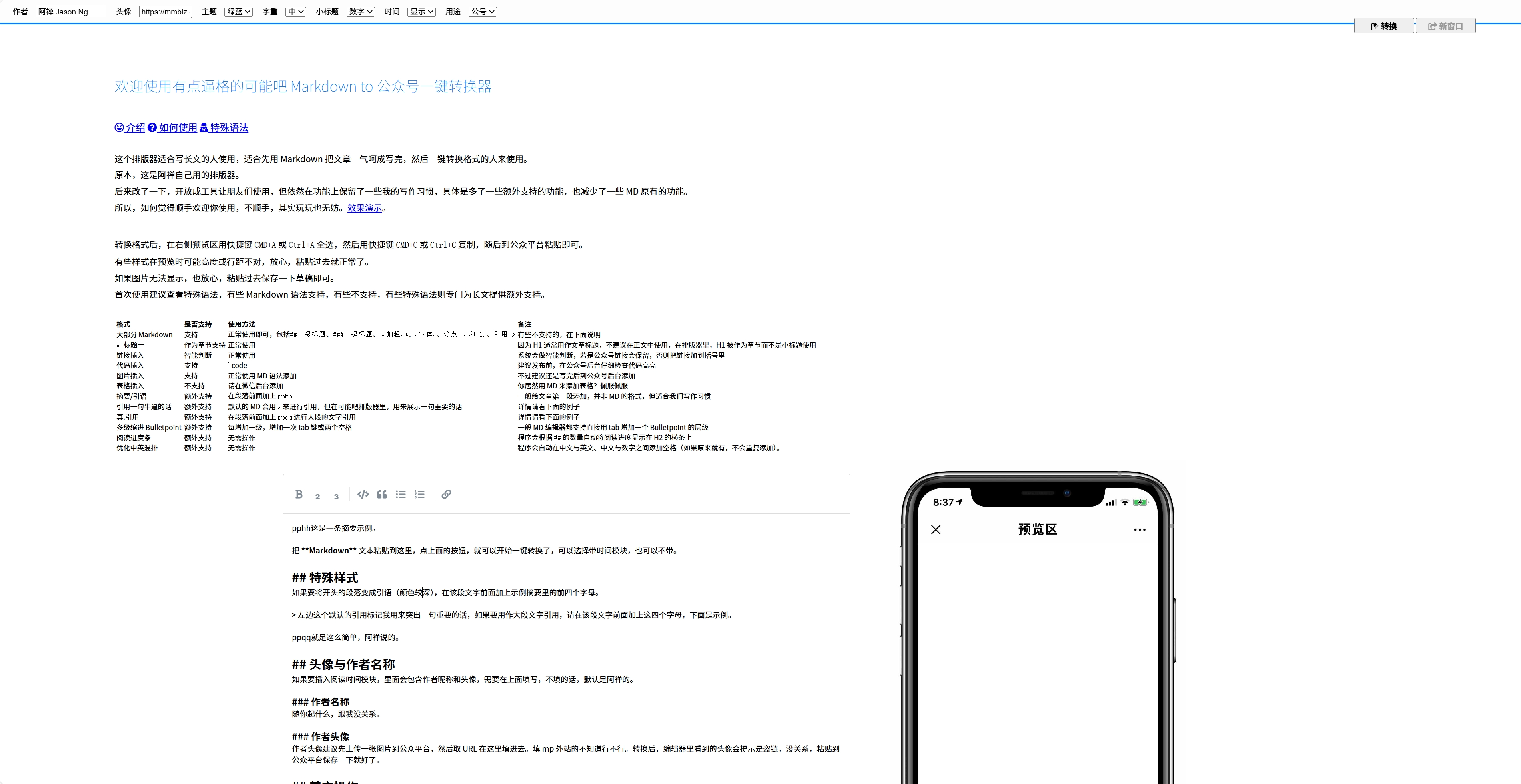Toggle bold formatting in editor toolbar

[x=299, y=494]
